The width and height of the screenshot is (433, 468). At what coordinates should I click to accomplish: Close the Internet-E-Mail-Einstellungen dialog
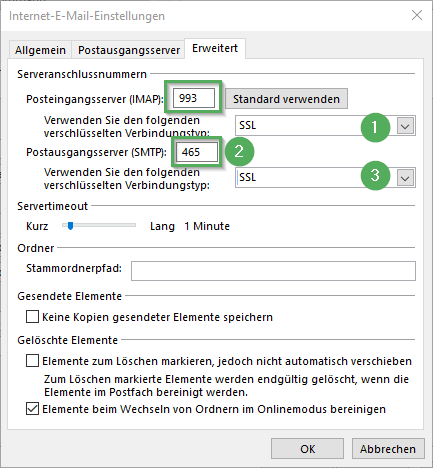tap(417, 15)
